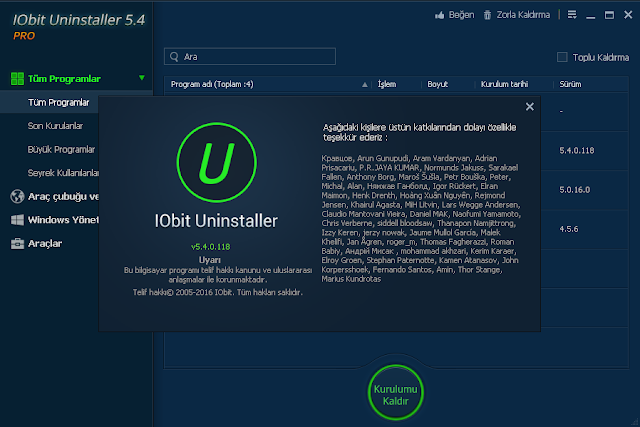Image resolution: width=640 pixels, height=427 pixels.
Task: Click the Kurulum tarihi column header
Action: [x=504, y=84]
